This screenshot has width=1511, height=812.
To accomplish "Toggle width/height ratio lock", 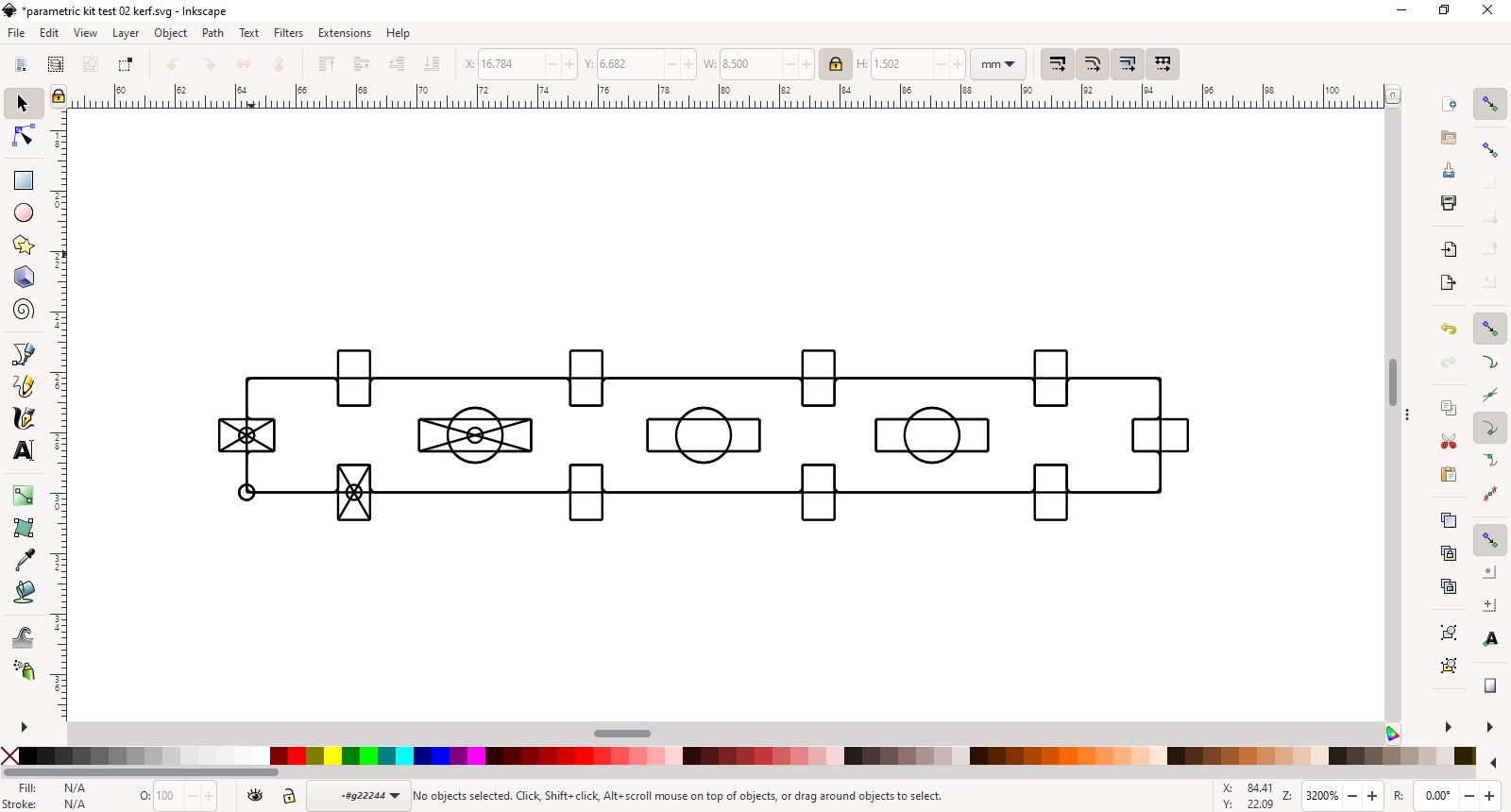I will [x=835, y=64].
